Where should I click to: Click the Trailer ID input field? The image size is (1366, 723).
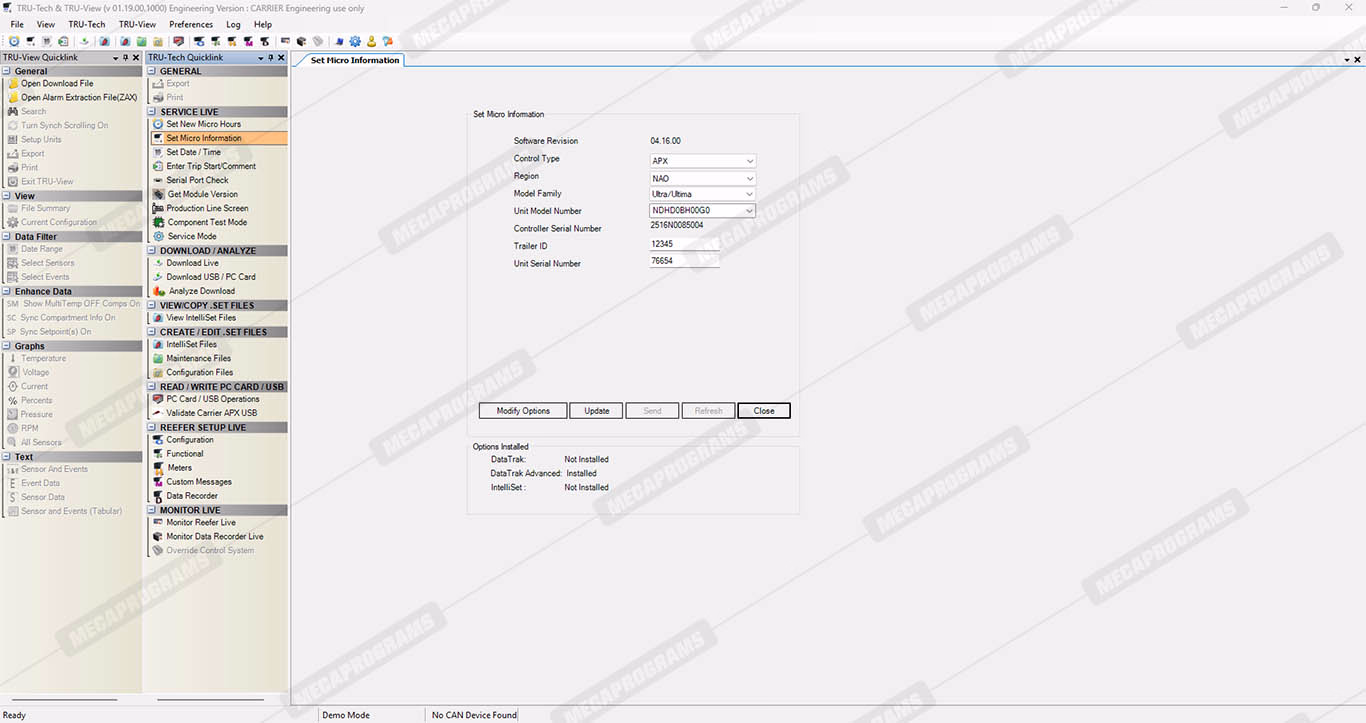[x=684, y=244]
